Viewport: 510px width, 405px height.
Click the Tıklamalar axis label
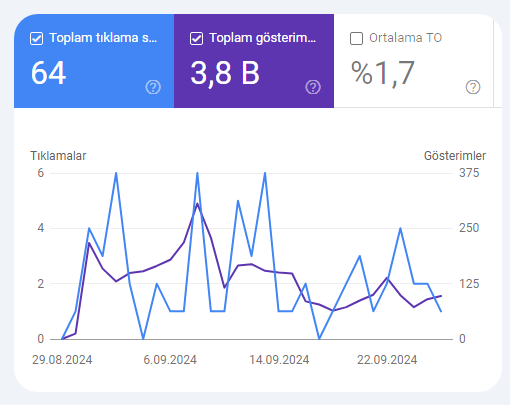click(x=58, y=156)
